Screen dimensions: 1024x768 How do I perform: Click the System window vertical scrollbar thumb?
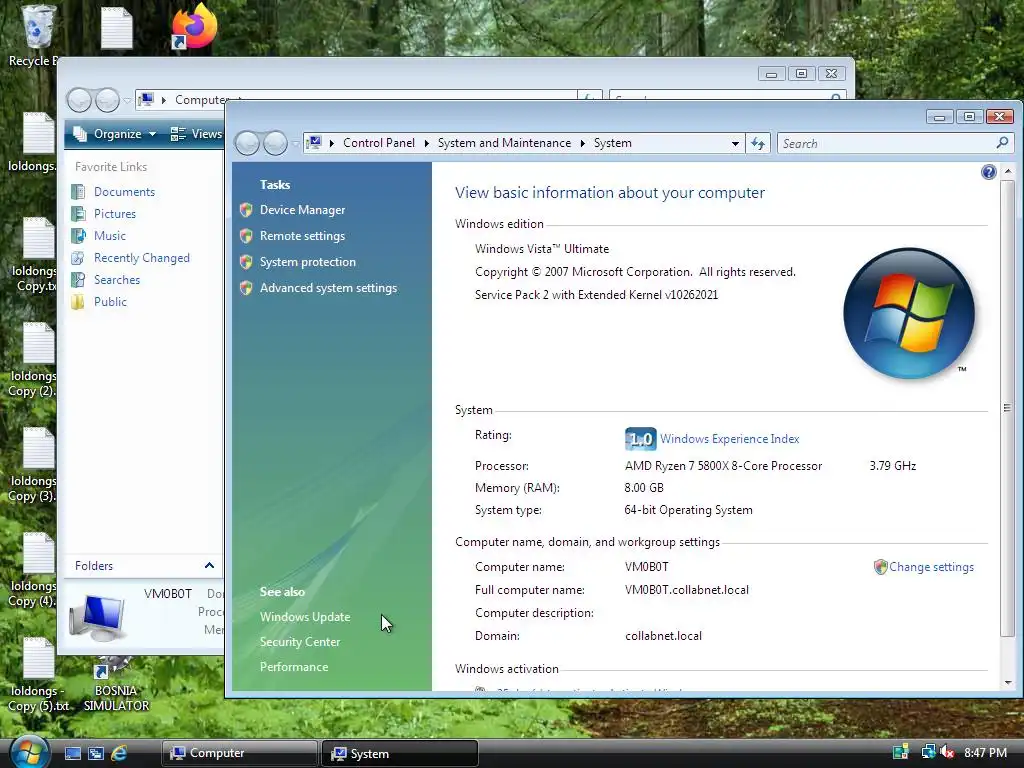pos(1008,408)
